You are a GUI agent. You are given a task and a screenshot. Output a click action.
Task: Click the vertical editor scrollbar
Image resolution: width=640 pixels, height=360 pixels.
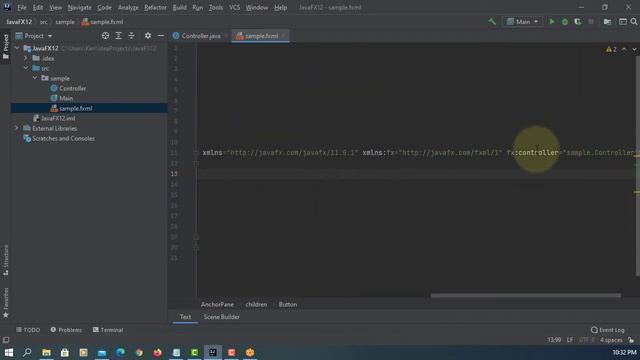(x=638, y=166)
